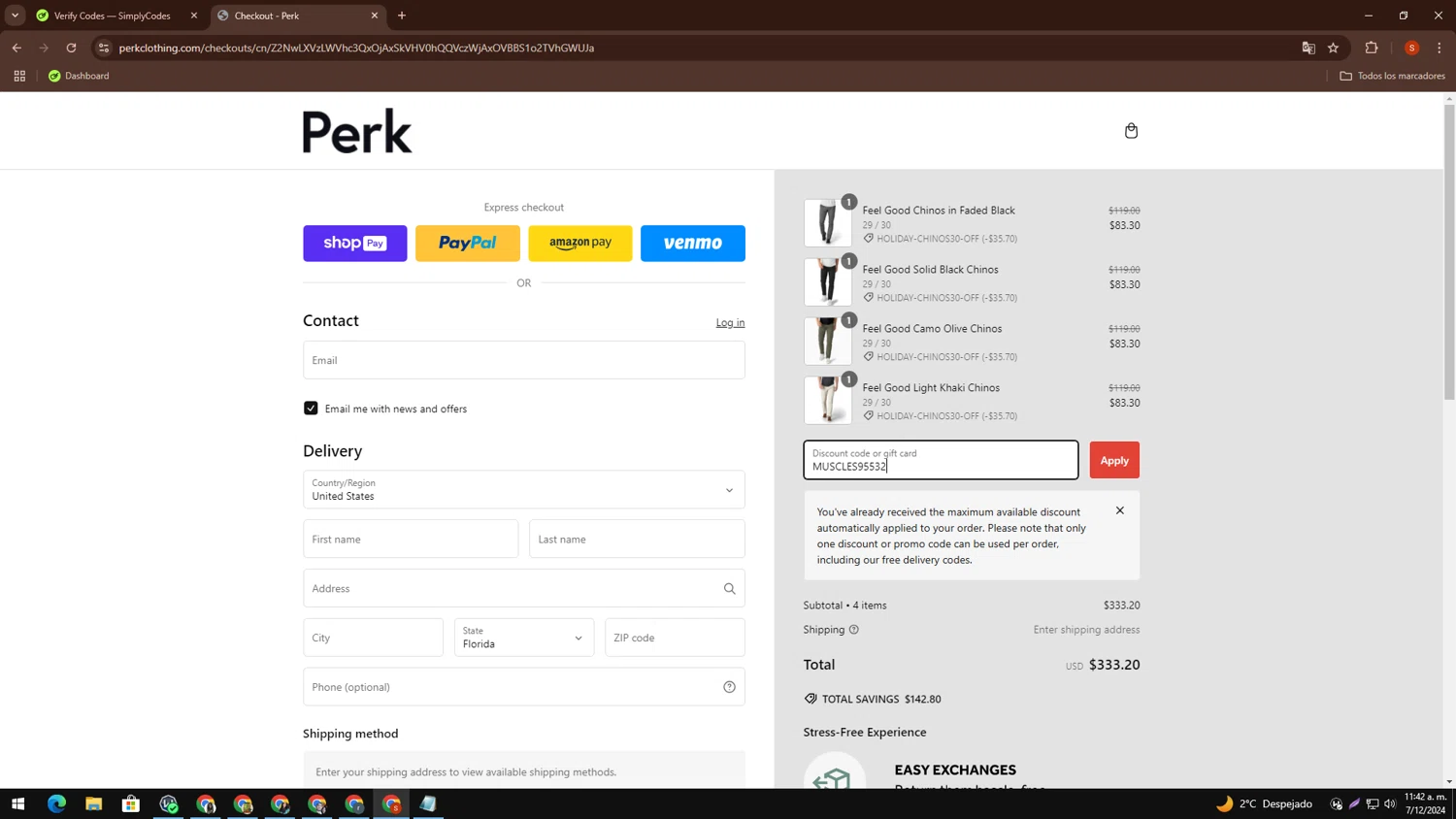Close the Verify Codes SimplyCodes tab
This screenshot has width=1456, height=819.
click(194, 16)
